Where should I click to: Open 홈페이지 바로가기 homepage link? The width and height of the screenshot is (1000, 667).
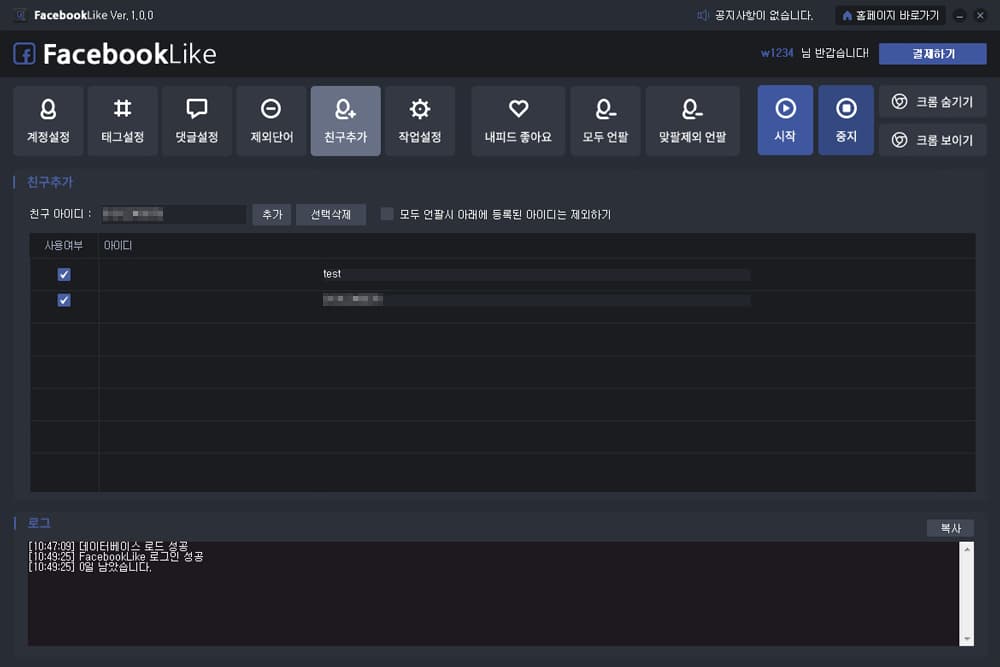click(x=890, y=15)
